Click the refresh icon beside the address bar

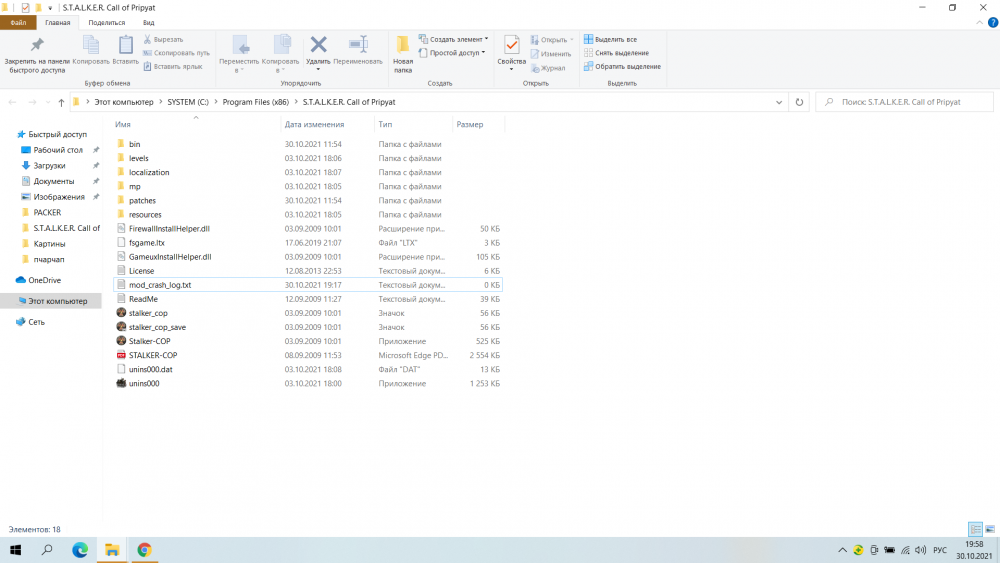click(x=799, y=102)
